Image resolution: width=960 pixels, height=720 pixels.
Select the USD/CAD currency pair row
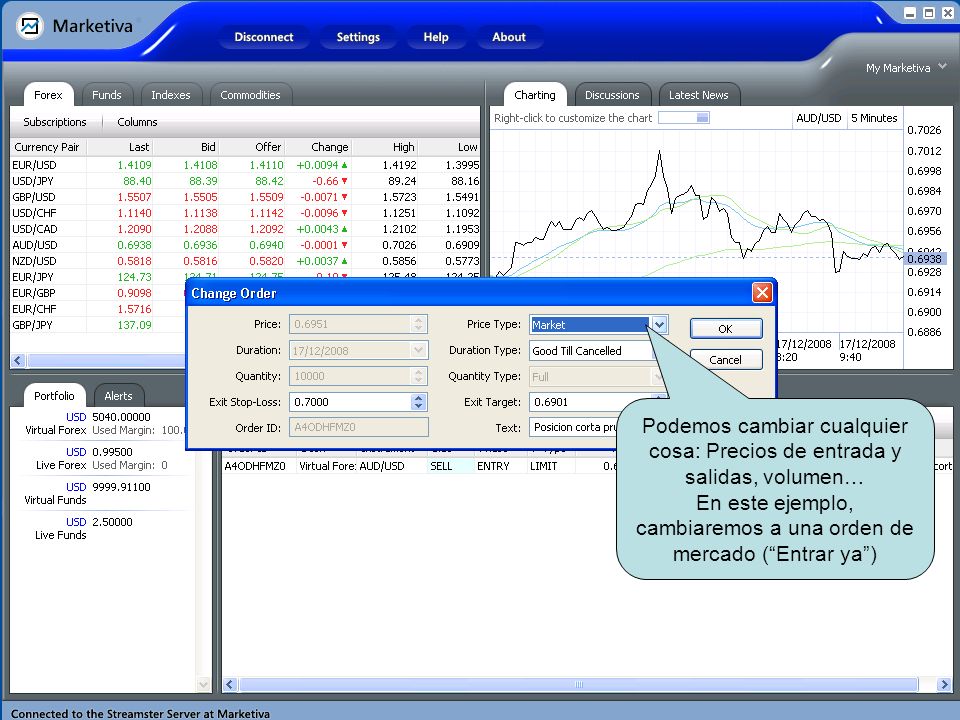[245, 228]
